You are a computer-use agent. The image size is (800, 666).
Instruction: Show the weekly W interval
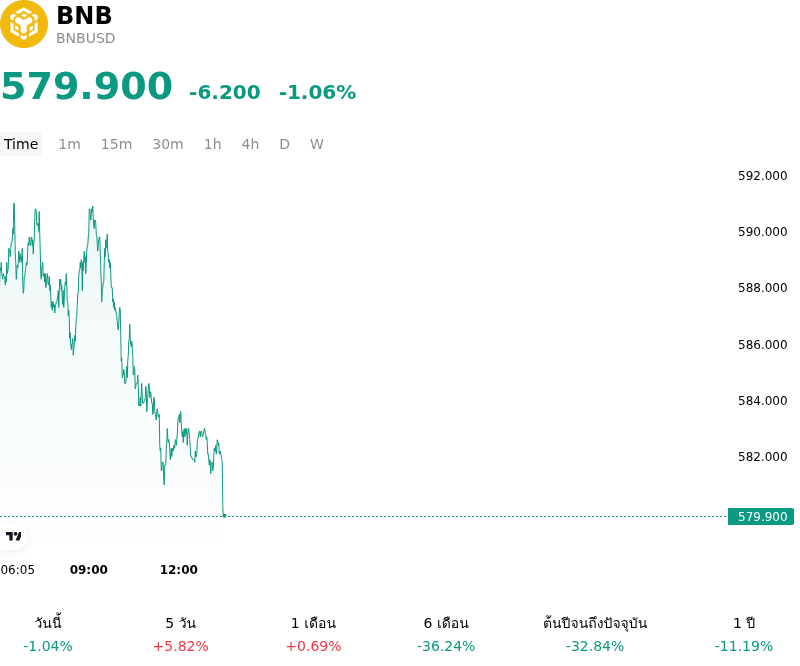click(317, 144)
